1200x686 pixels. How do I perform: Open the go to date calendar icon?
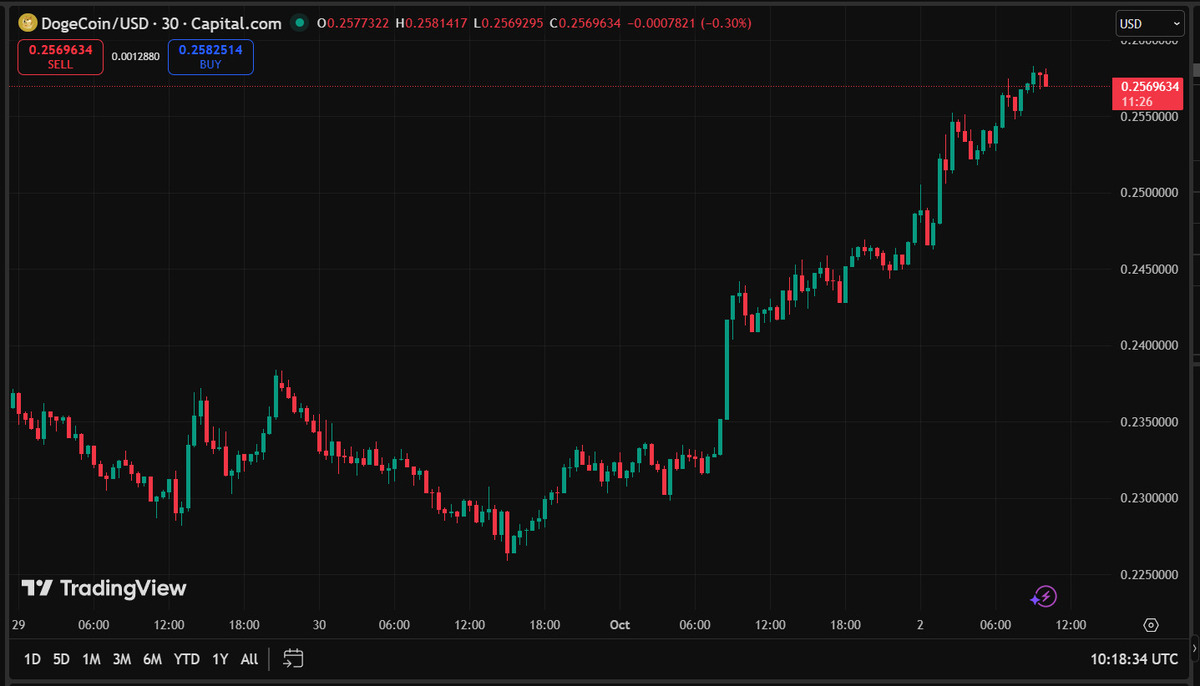pos(293,658)
